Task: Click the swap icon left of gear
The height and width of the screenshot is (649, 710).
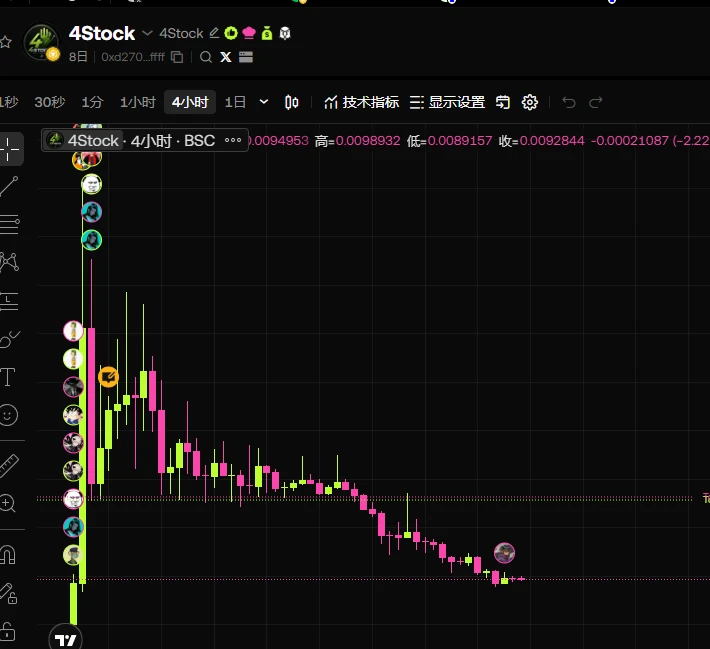Action: (x=502, y=102)
